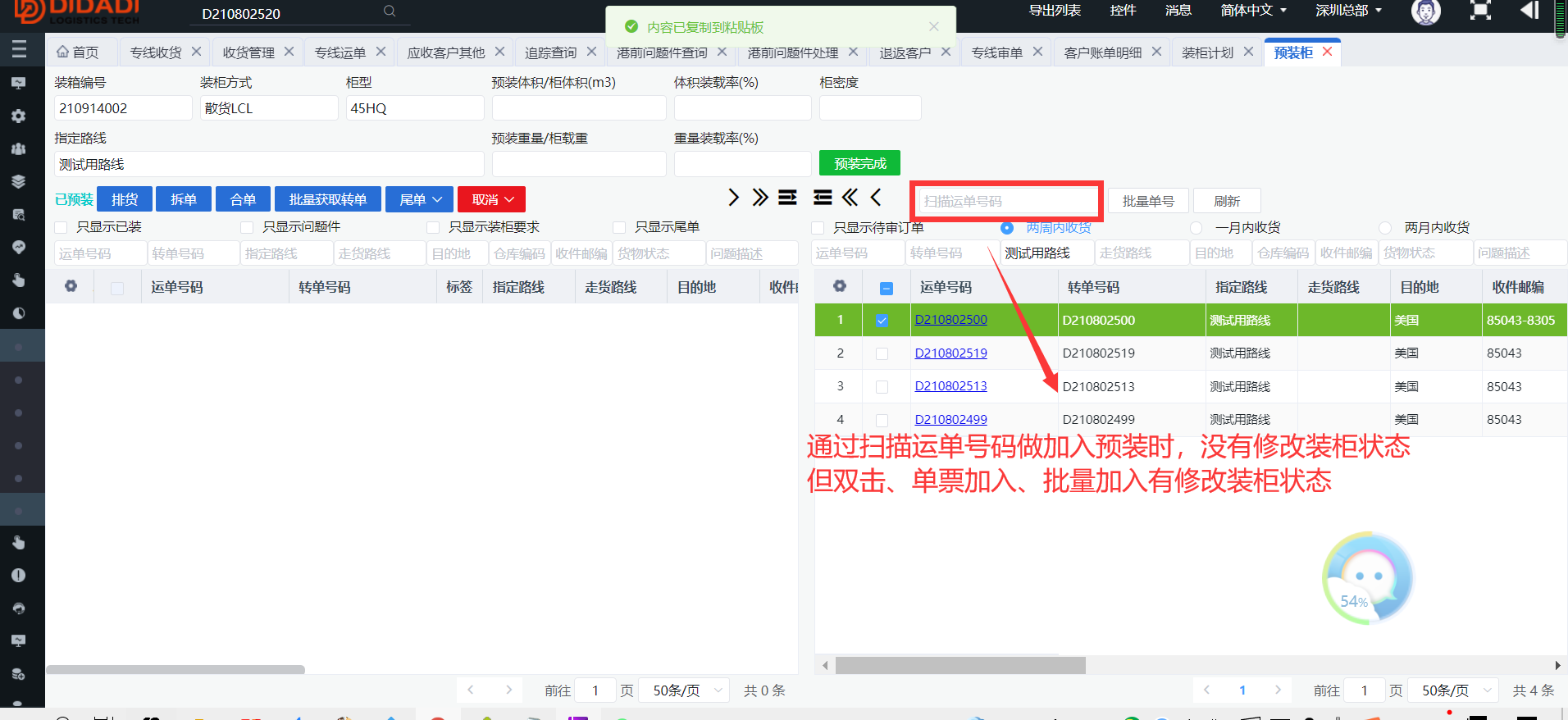Image resolution: width=1568 pixels, height=720 pixels.
Task: Open the 柜型 45HQ selector
Action: (x=415, y=108)
